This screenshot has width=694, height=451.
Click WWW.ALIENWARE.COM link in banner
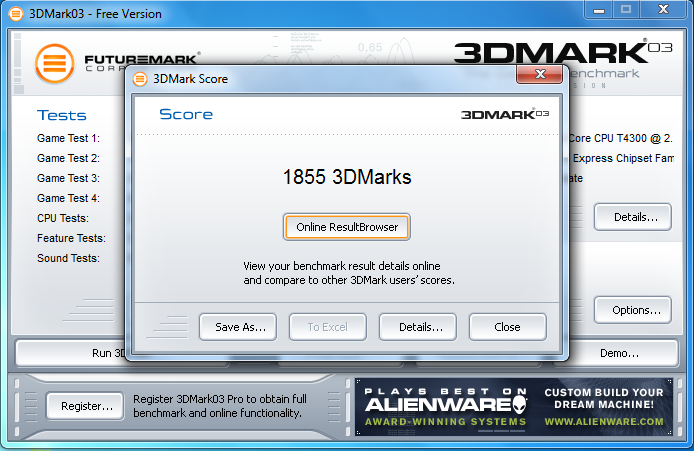[x=604, y=422]
